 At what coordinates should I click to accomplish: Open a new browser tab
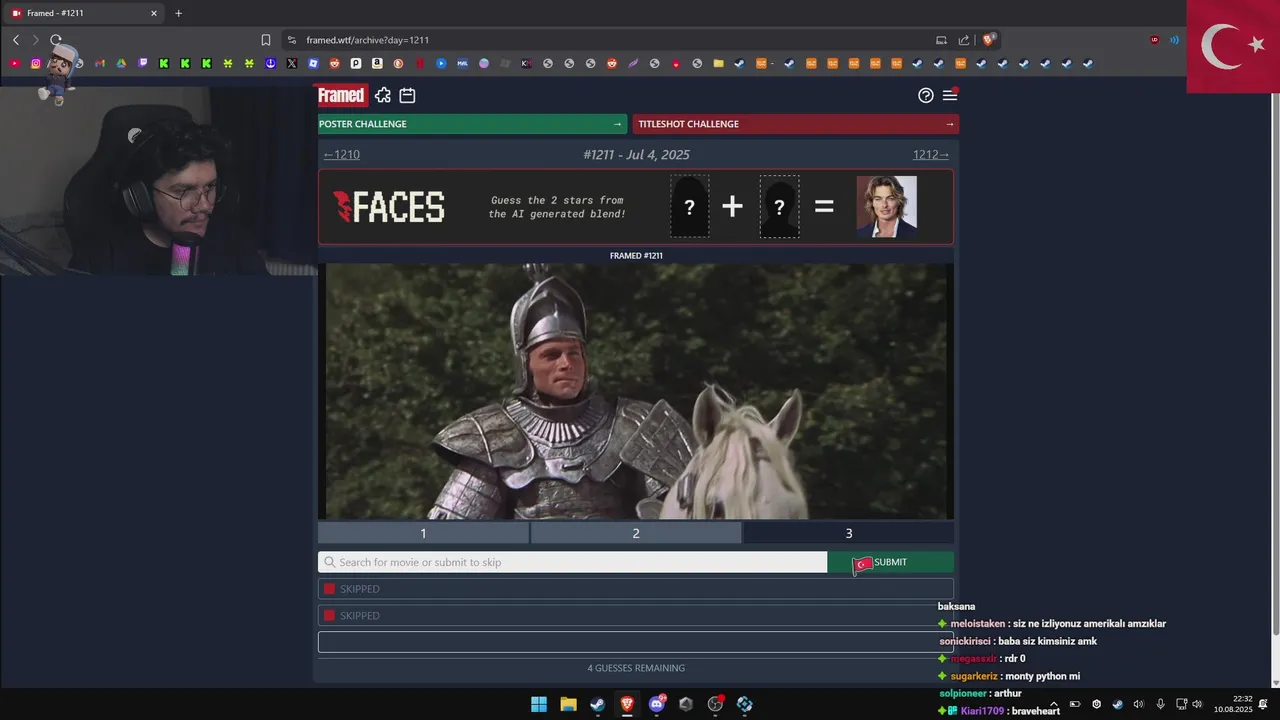179,13
